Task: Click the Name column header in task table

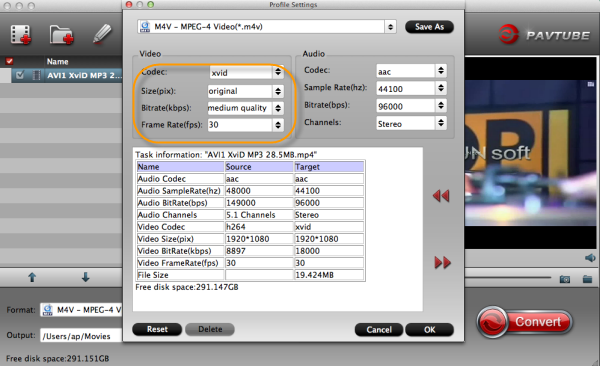Action: coord(180,167)
